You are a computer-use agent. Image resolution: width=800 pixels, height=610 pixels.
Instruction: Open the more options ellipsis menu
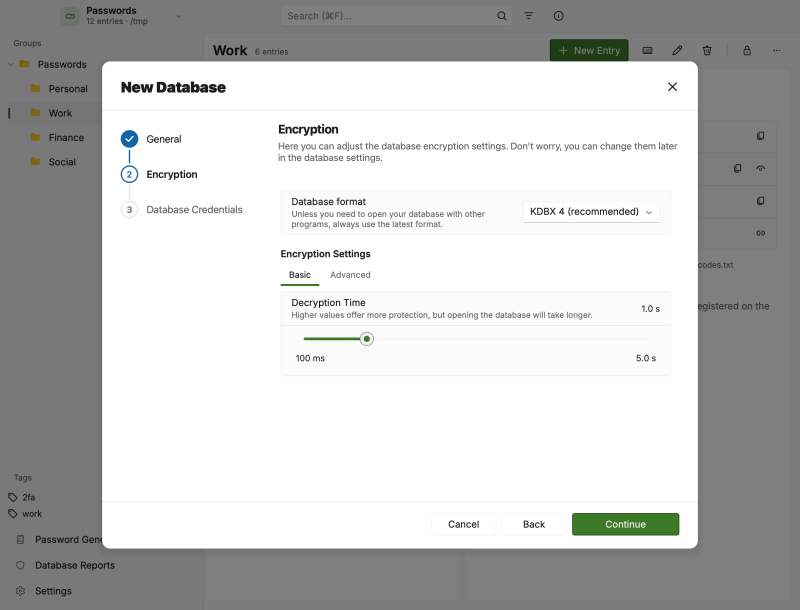click(777, 50)
